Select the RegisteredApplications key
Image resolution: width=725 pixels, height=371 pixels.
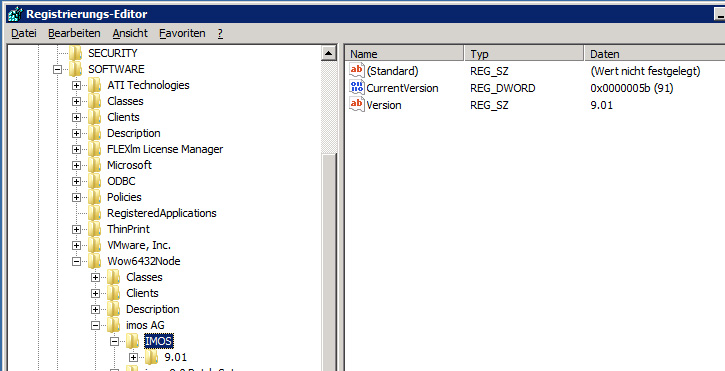pos(162,213)
